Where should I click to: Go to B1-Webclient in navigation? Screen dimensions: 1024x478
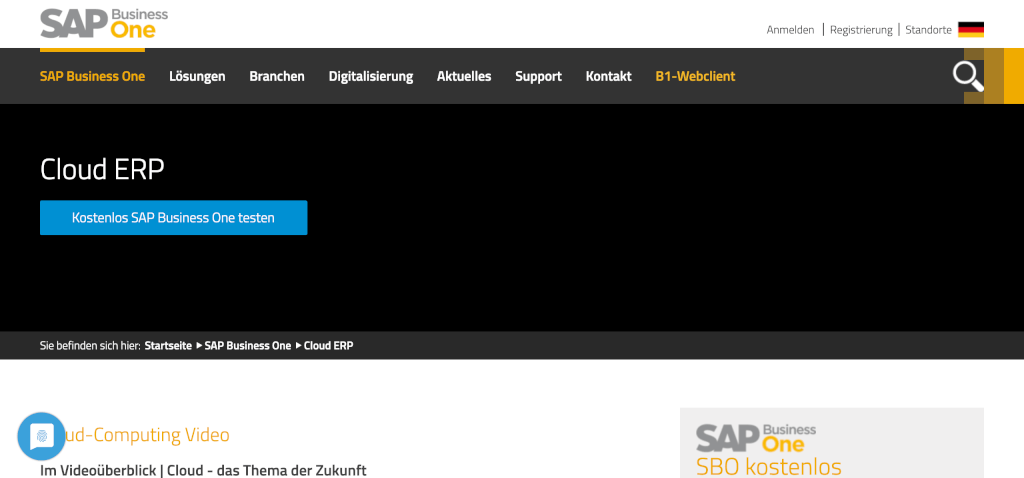(696, 76)
